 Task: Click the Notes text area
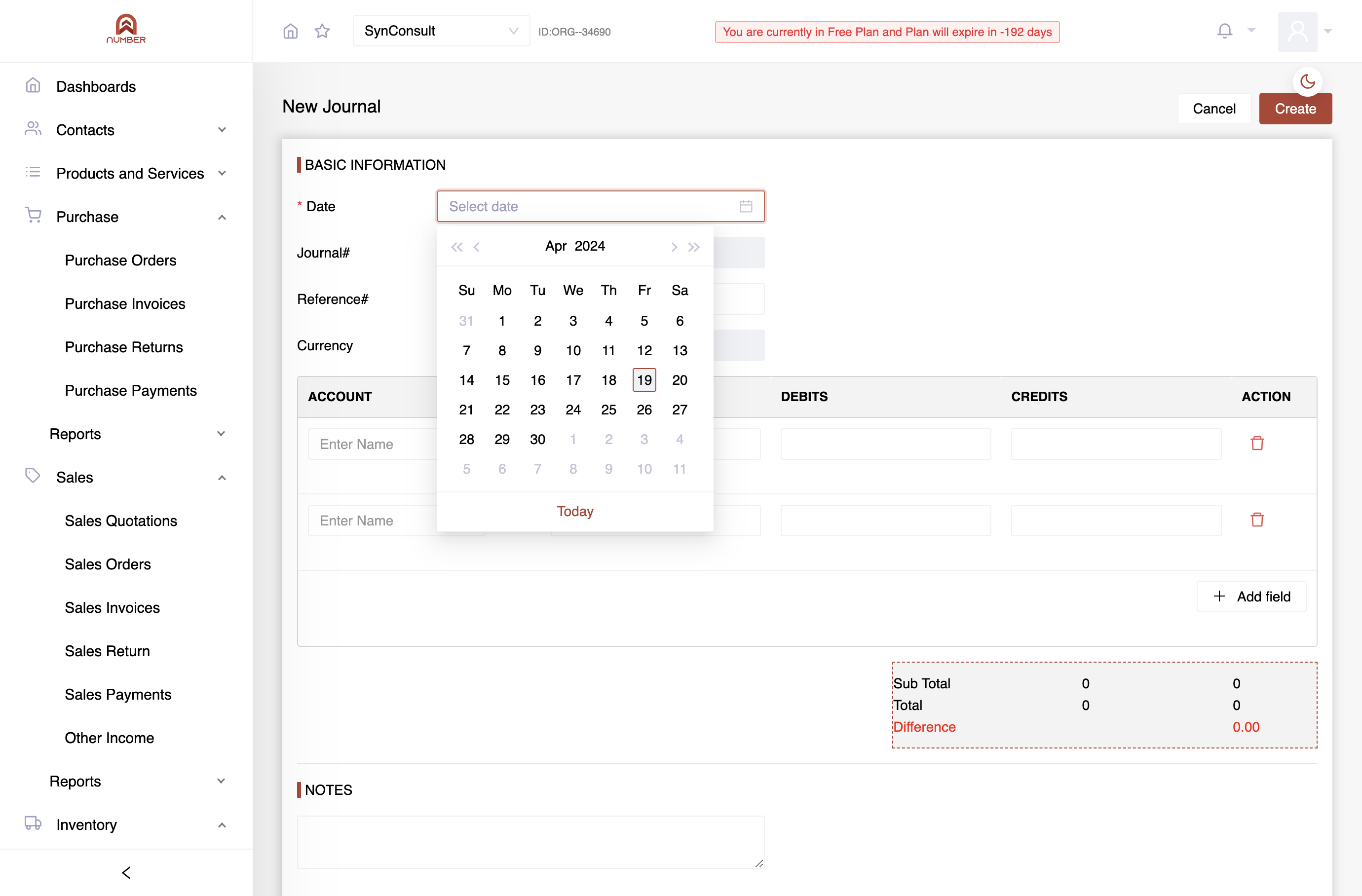pyautogui.click(x=530, y=842)
